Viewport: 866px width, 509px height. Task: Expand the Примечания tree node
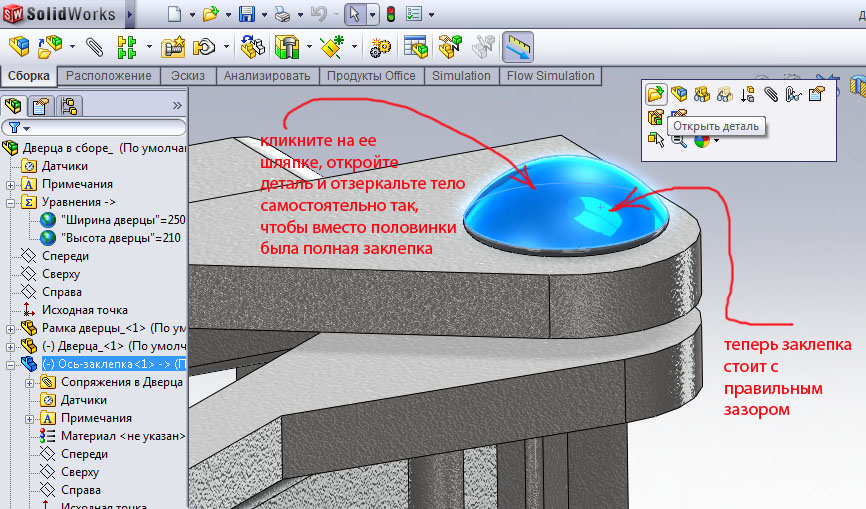coord(11,184)
